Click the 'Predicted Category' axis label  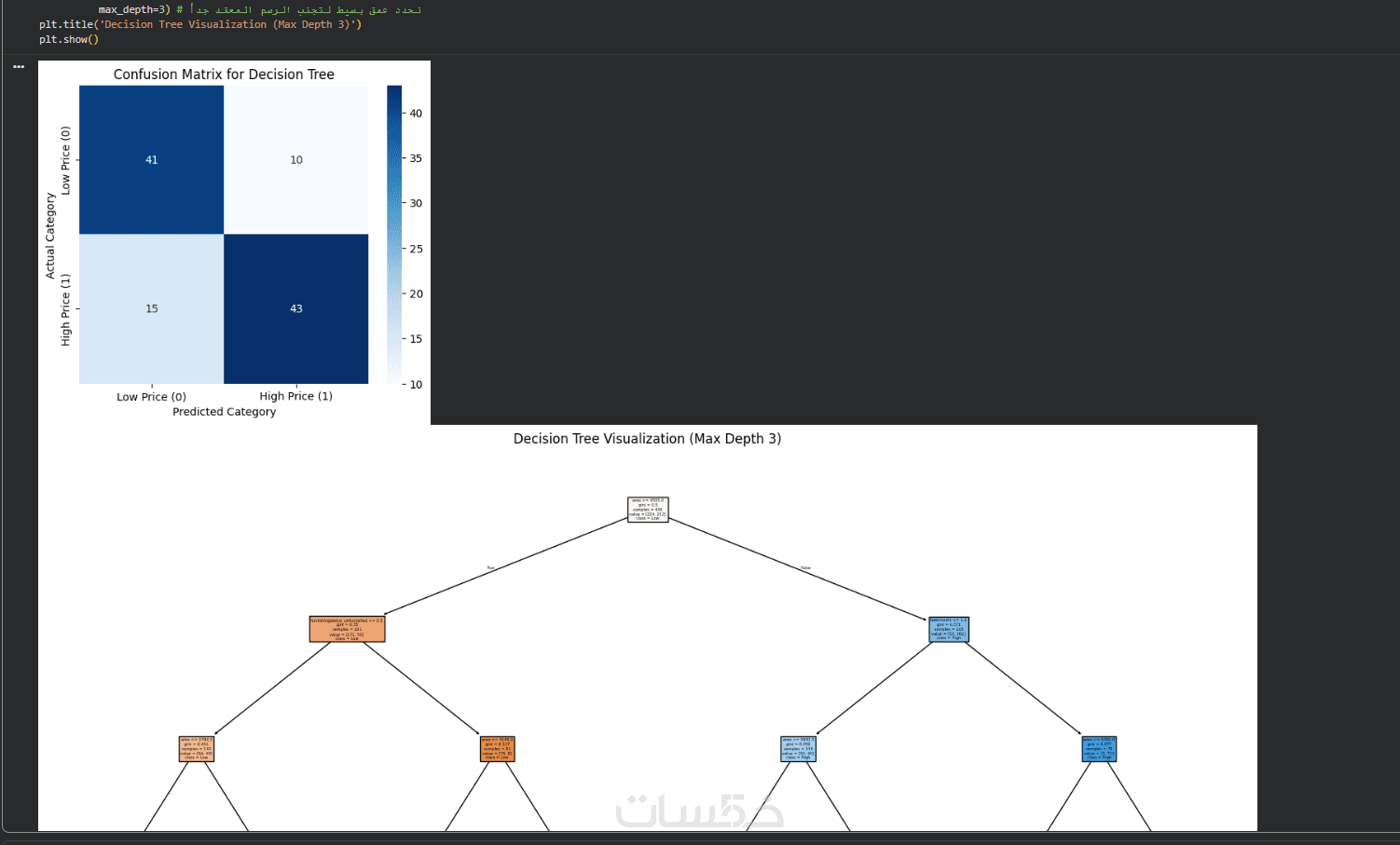(225, 412)
